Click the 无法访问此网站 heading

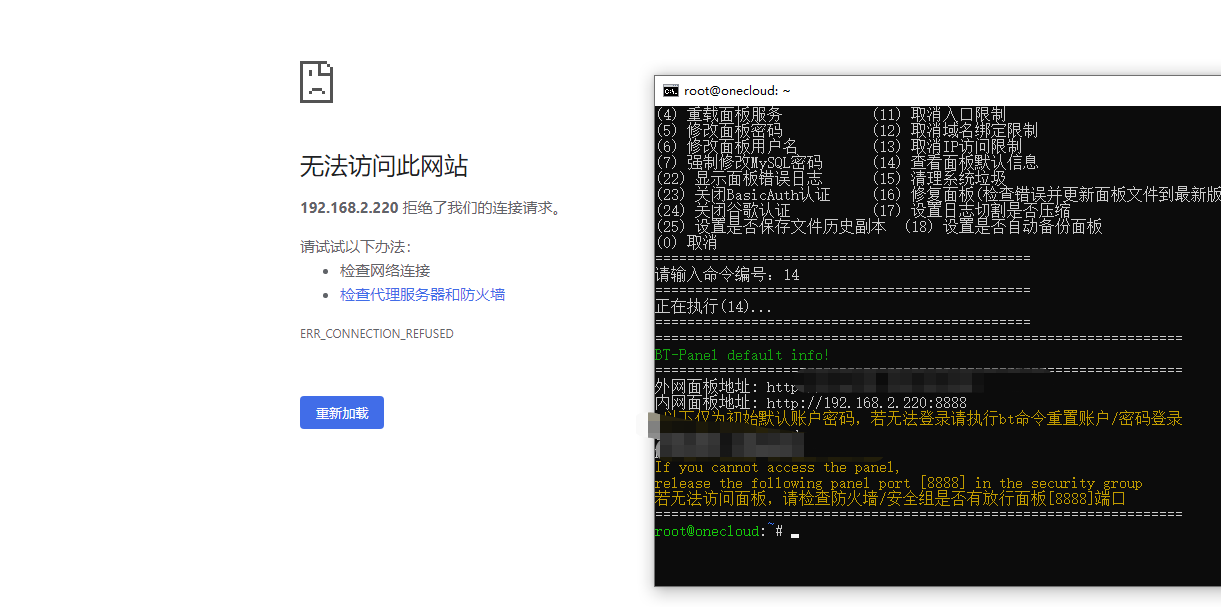pyautogui.click(x=384, y=166)
